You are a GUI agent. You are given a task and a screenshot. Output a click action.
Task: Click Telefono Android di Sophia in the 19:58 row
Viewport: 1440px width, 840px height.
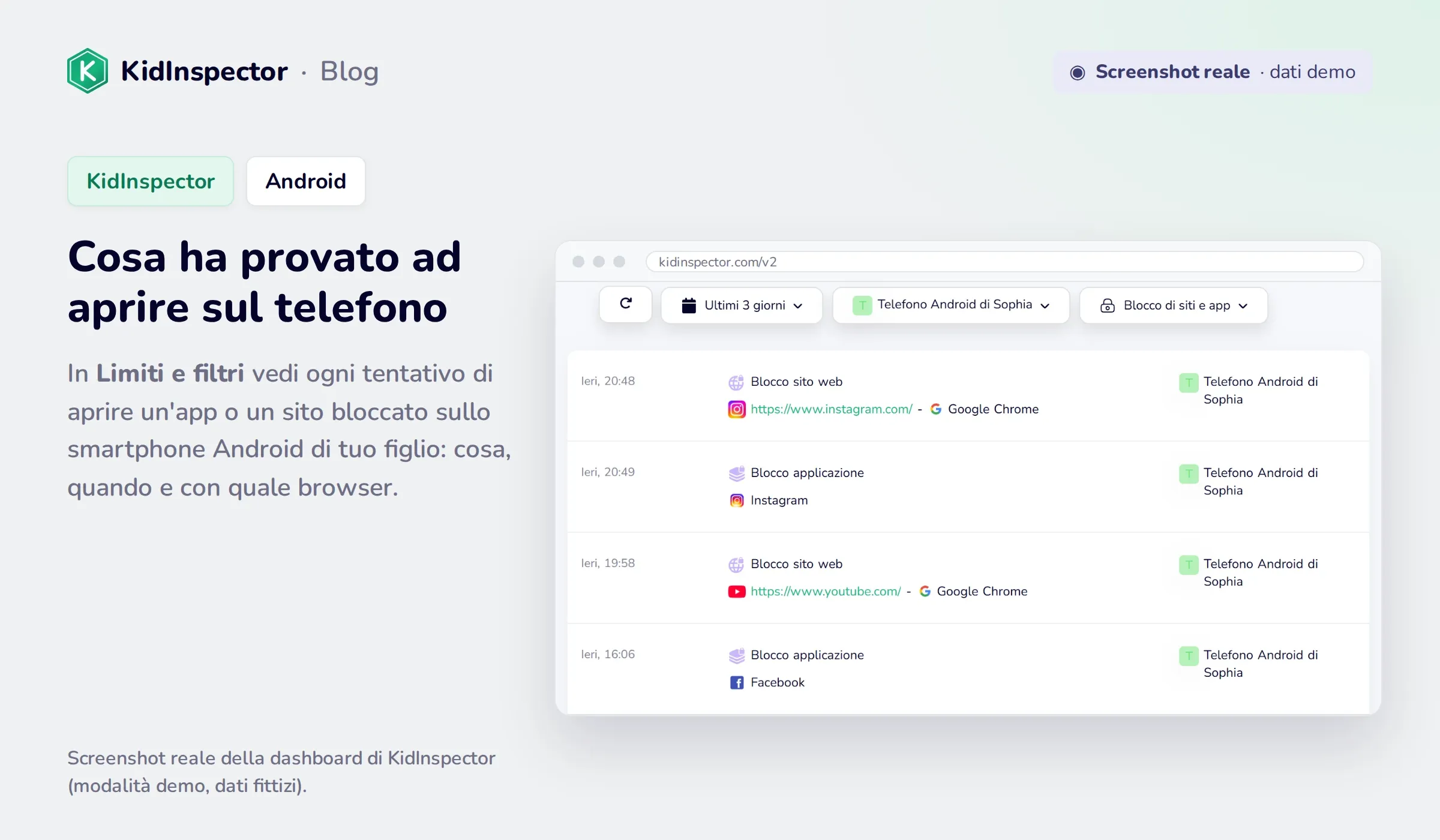pyautogui.click(x=1261, y=573)
